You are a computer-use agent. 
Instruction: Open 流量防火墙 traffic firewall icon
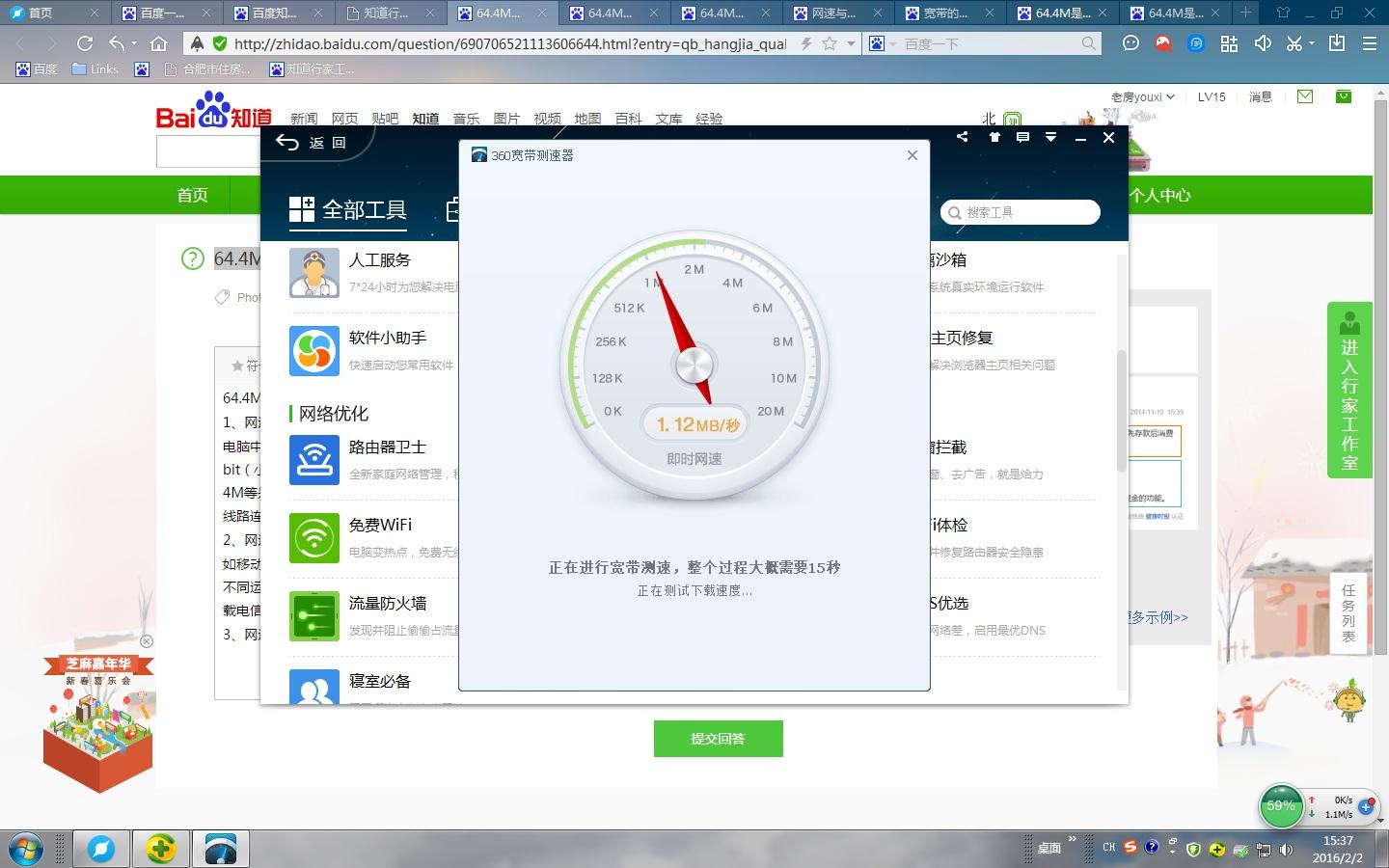pos(314,615)
